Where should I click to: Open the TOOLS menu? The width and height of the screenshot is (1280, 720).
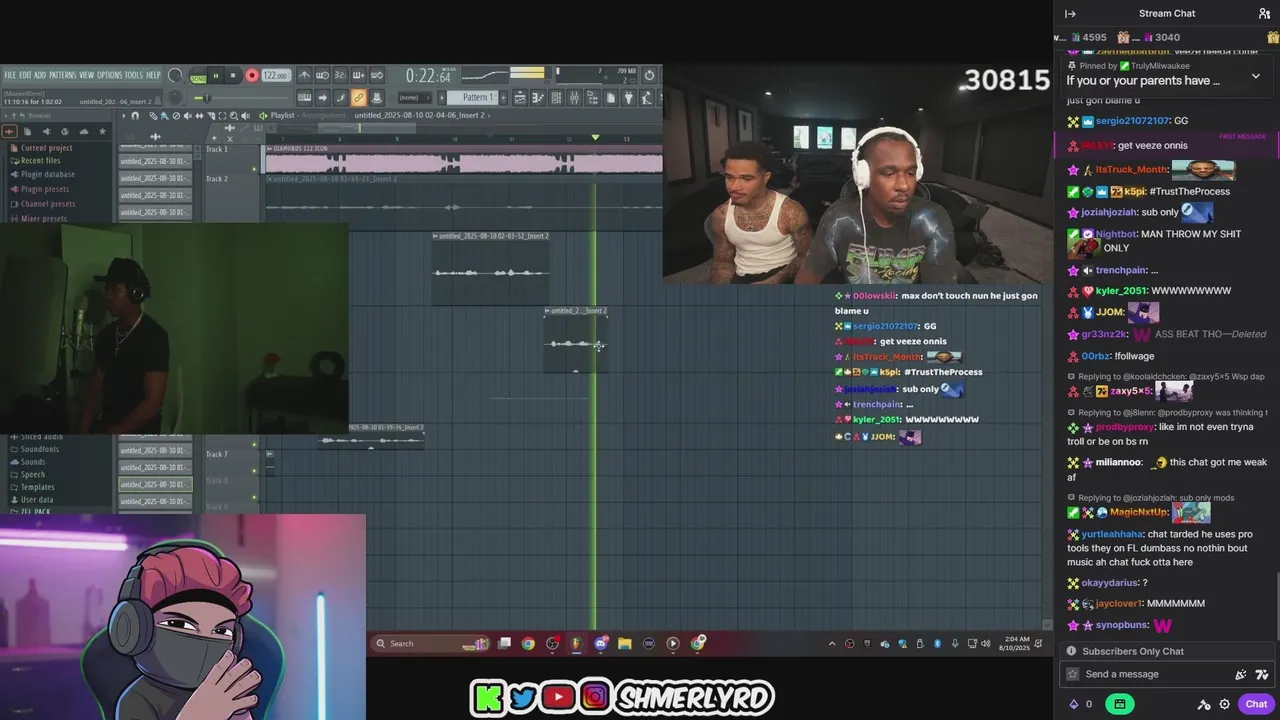pyautogui.click(x=134, y=75)
